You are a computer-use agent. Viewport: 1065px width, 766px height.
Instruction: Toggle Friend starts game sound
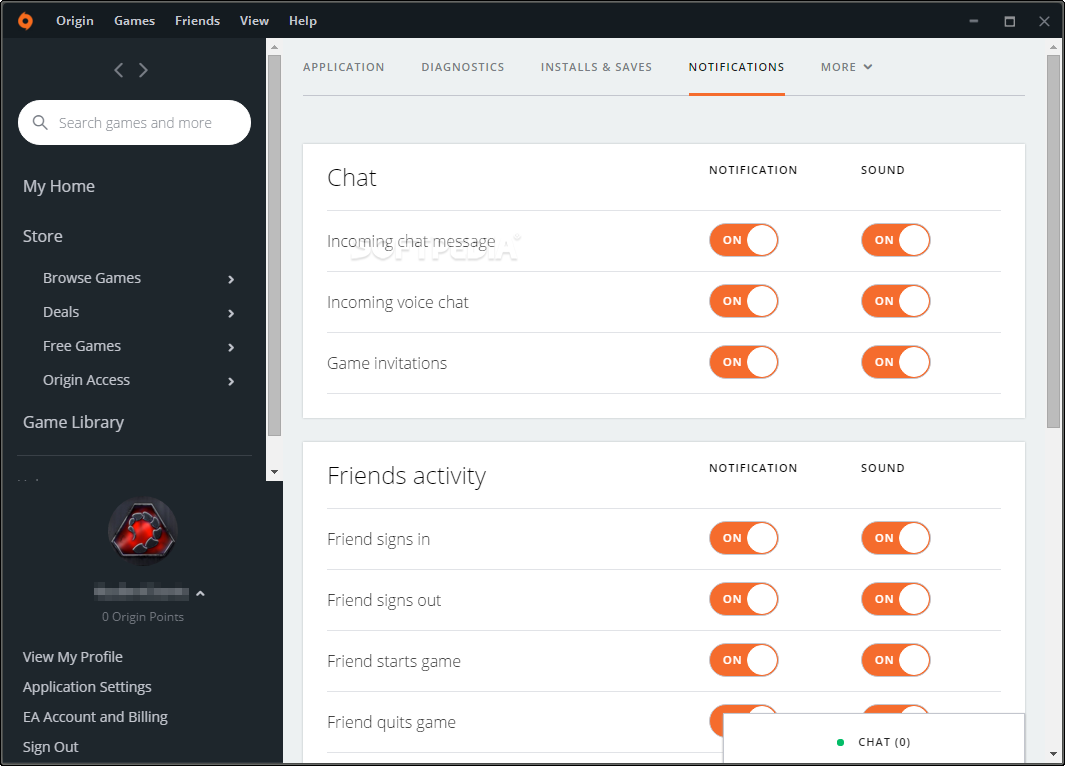click(895, 660)
